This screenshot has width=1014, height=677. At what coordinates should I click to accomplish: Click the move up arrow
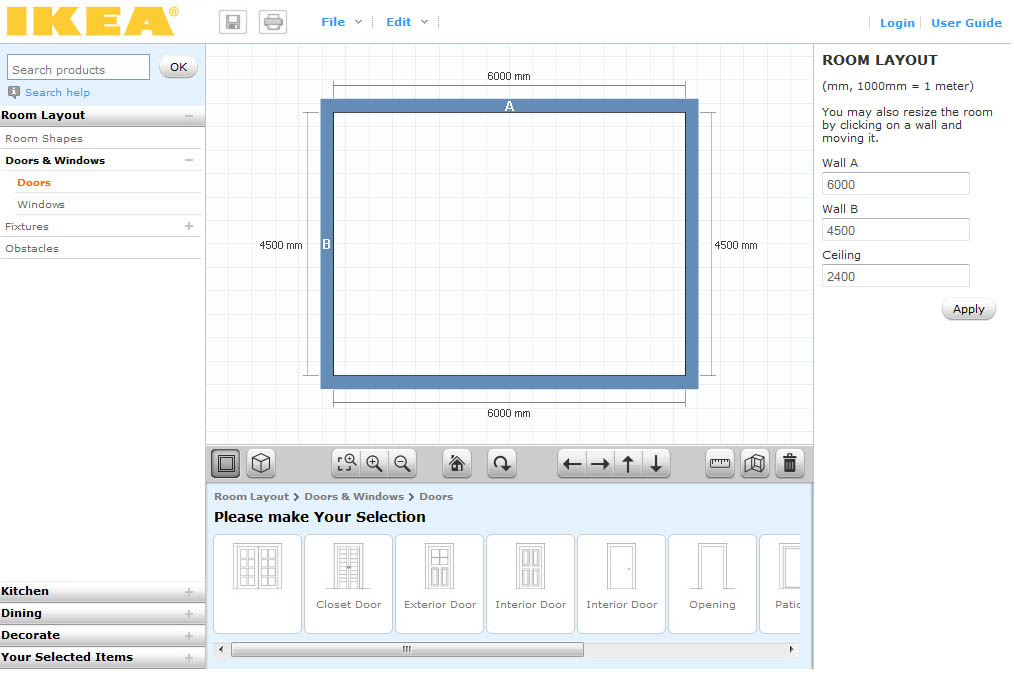click(x=628, y=464)
